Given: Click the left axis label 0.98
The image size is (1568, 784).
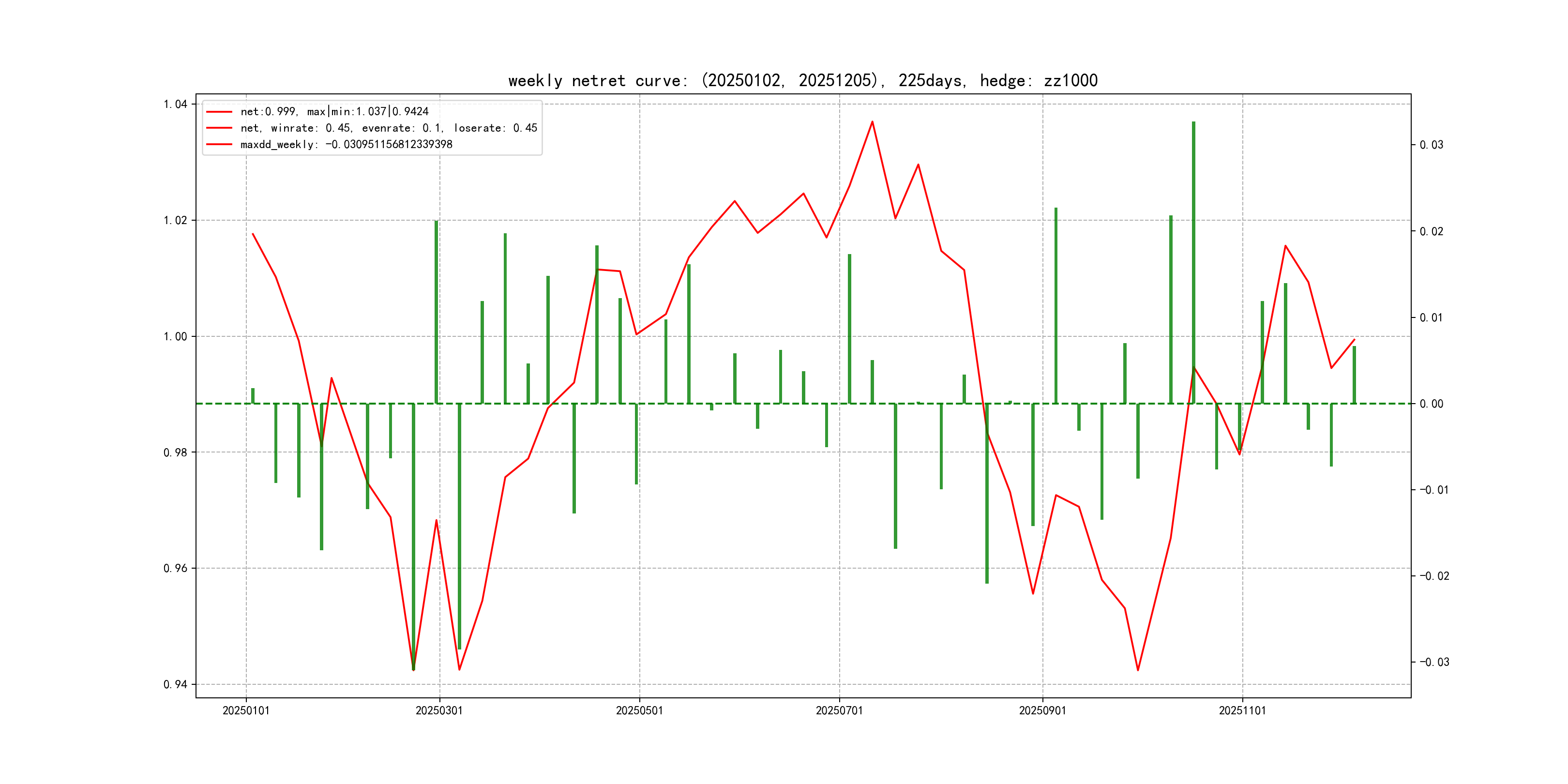Looking at the screenshot, I should [x=175, y=452].
